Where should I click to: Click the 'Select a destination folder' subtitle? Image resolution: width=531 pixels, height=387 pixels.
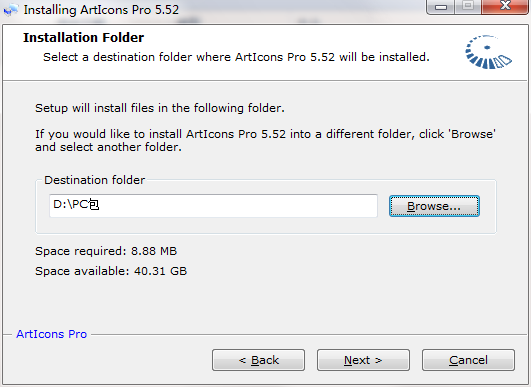pyautogui.click(x=236, y=57)
